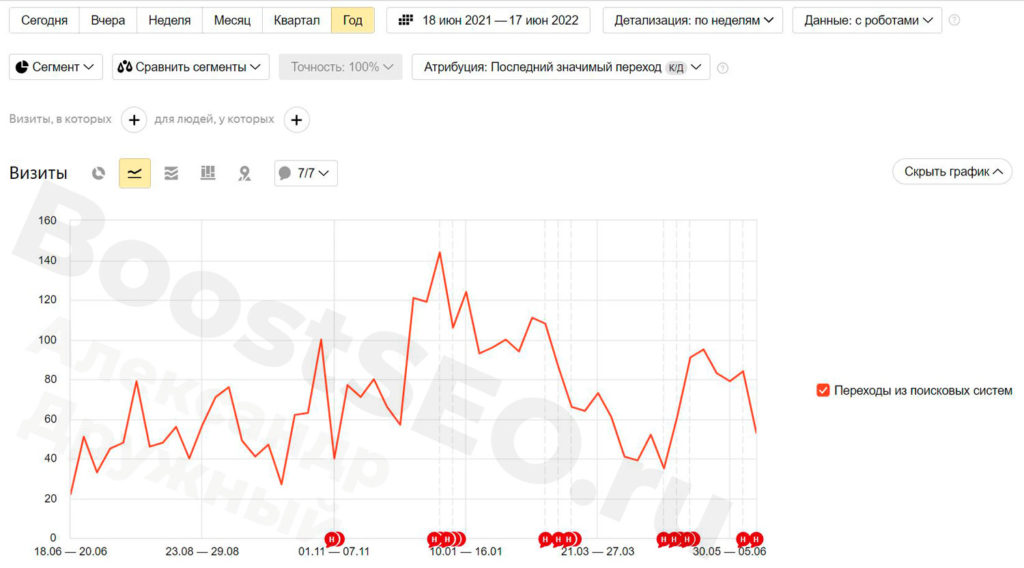1024x568 pixels.
Task: Click the Переходы из поисковых систем legend label
Action: click(x=923, y=390)
